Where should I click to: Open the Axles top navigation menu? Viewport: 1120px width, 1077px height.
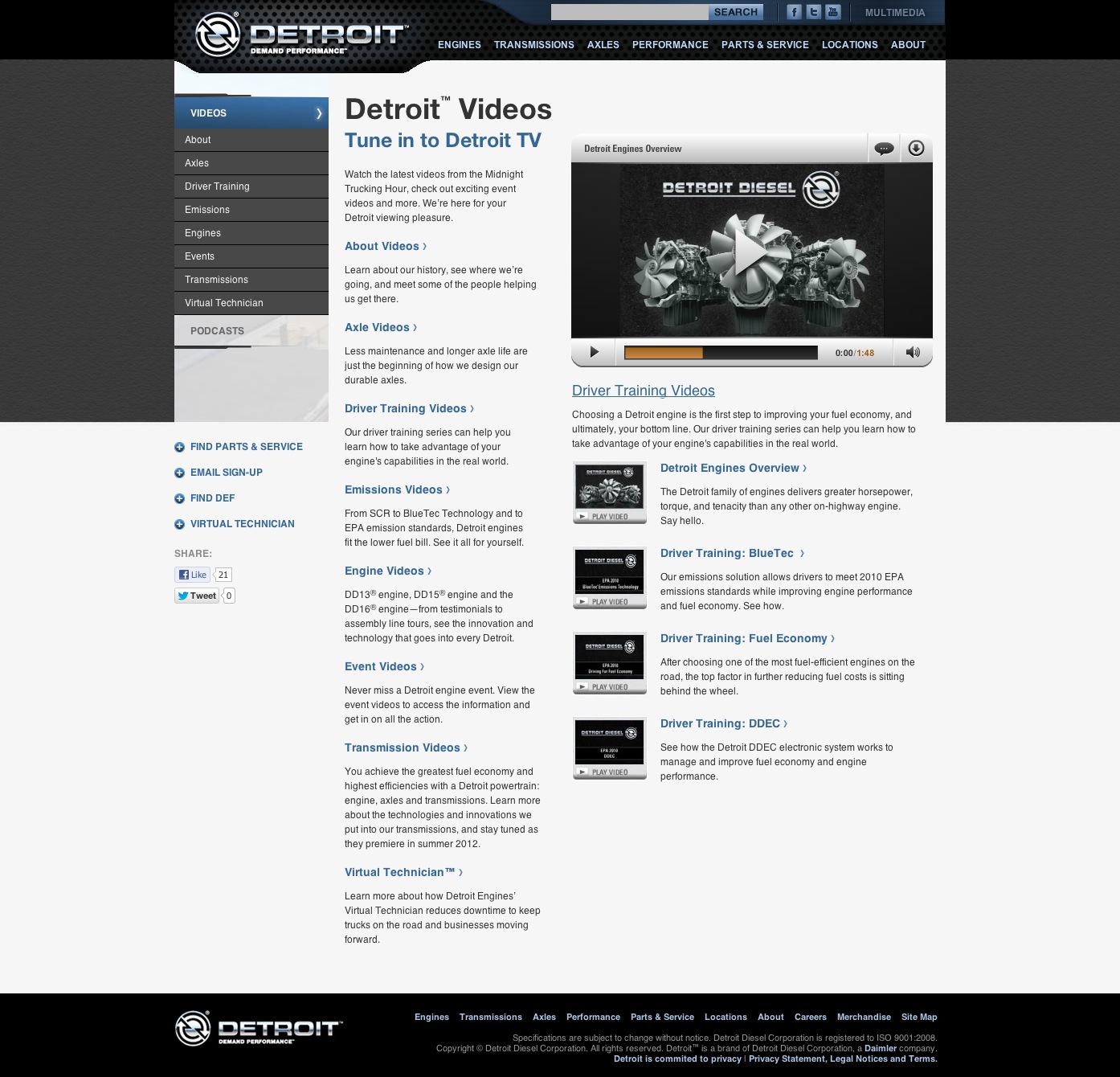[x=603, y=45]
